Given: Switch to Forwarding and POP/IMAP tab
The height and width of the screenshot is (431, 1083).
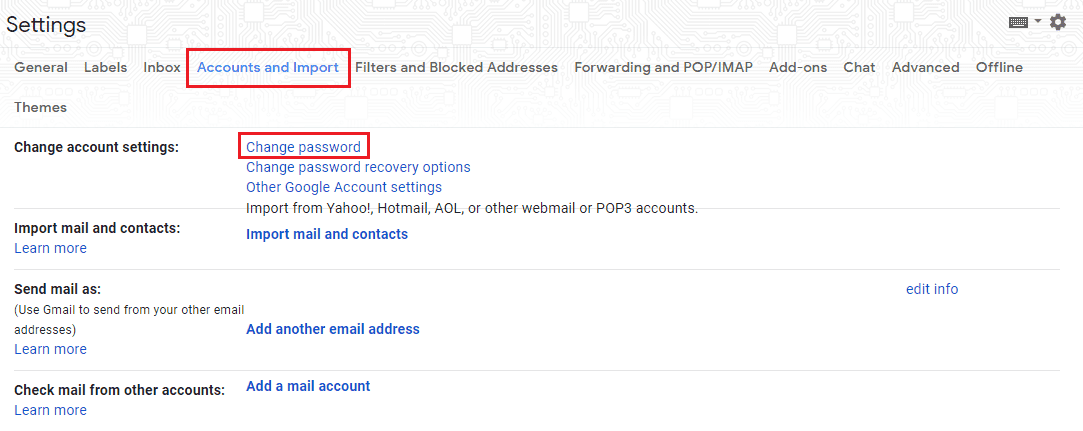Looking at the screenshot, I should pyautogui.click(x=663, y=68).
